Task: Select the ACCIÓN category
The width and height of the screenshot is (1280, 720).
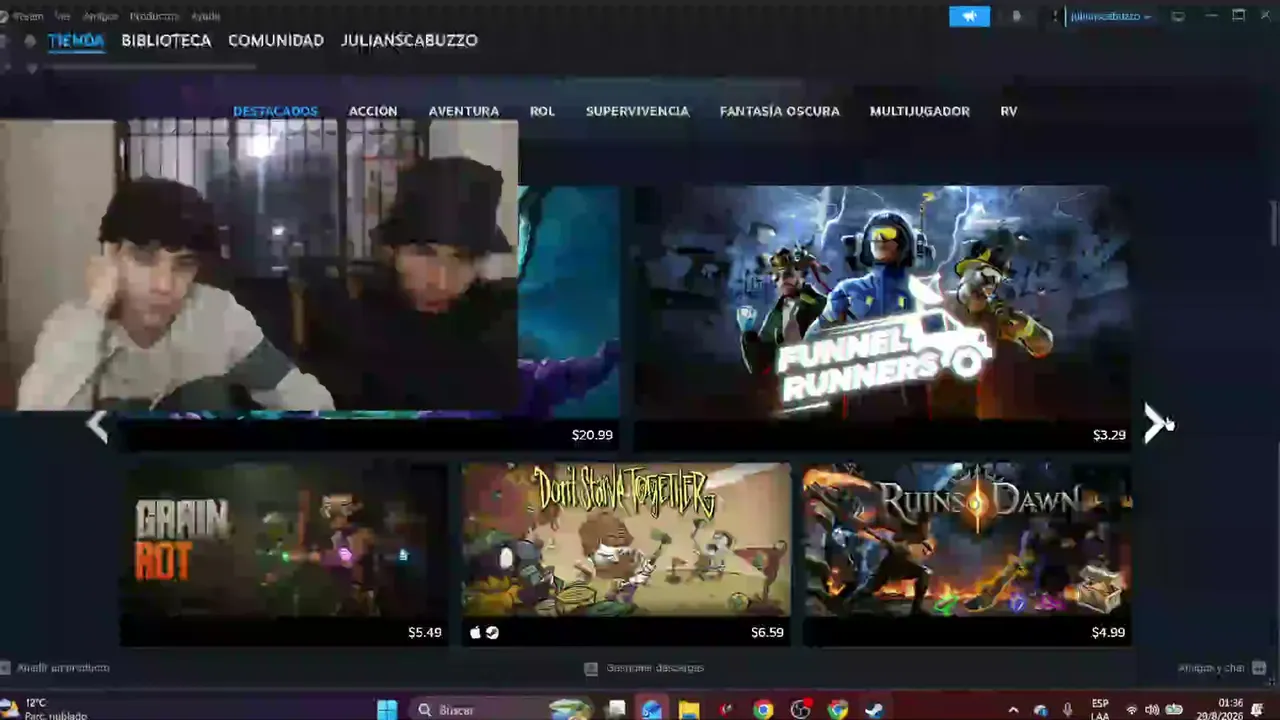Action: pos(373,111)
